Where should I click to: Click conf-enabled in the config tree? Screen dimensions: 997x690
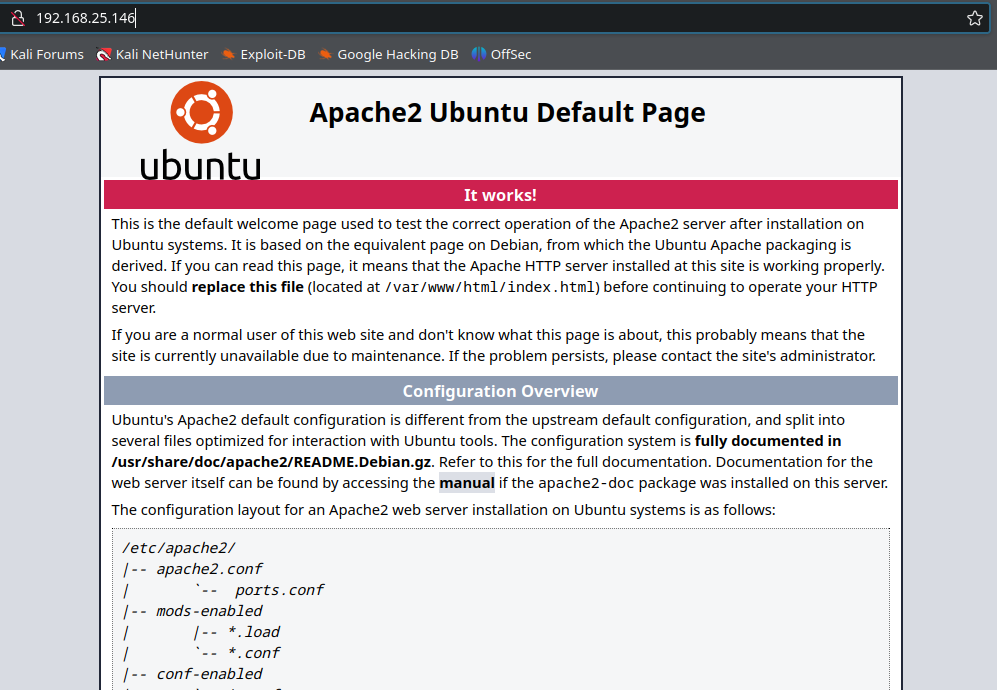[209, 674]
